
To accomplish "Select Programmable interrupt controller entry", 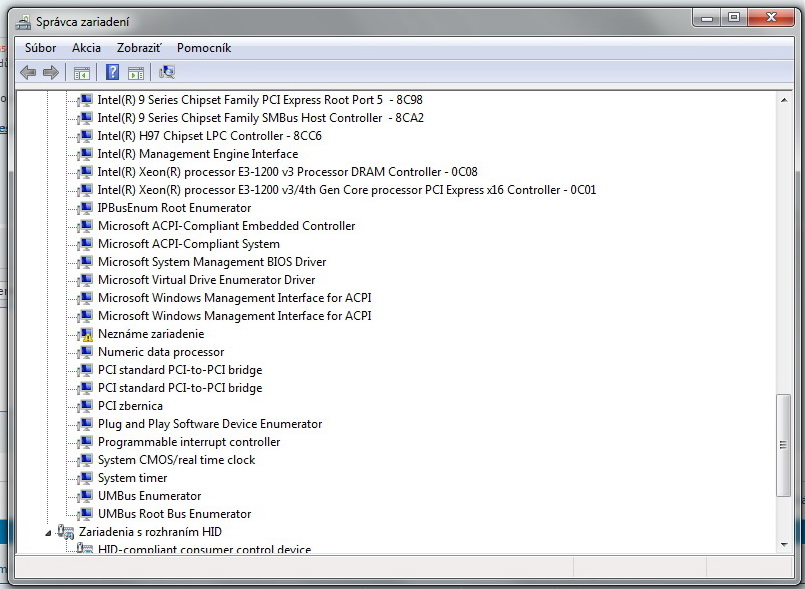I will coord(189,442).
